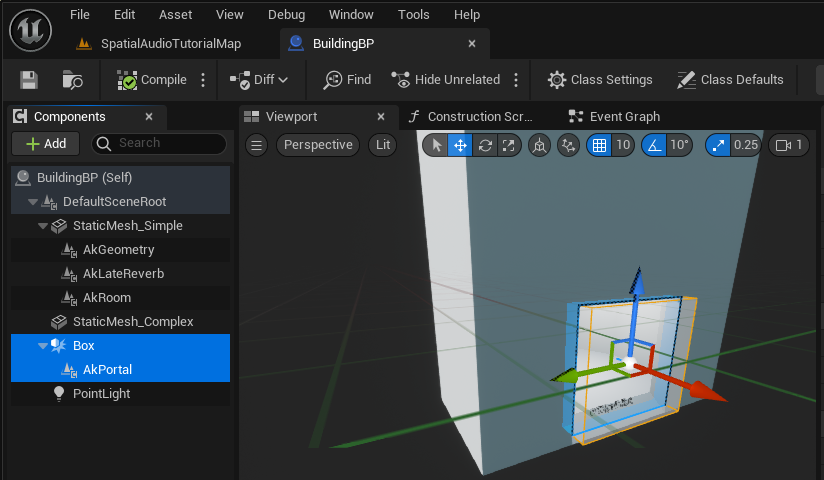Click the Browse to asset icon
Viewport: 824px width, 480px height.
72,80
